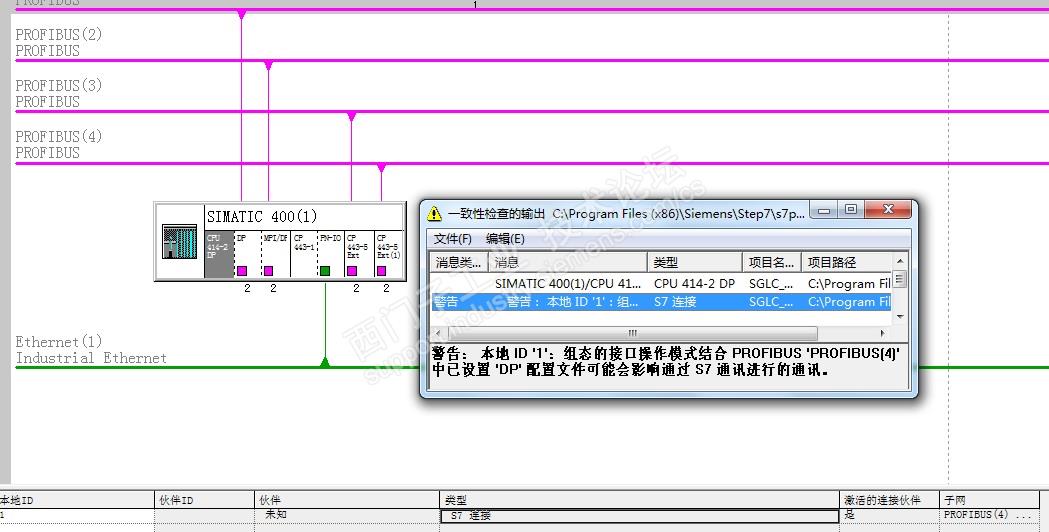The width and height of the screenshot is (1049, 532).
Task: Click the SIMATIC 400(1) station title
Action: pos(262,216)
